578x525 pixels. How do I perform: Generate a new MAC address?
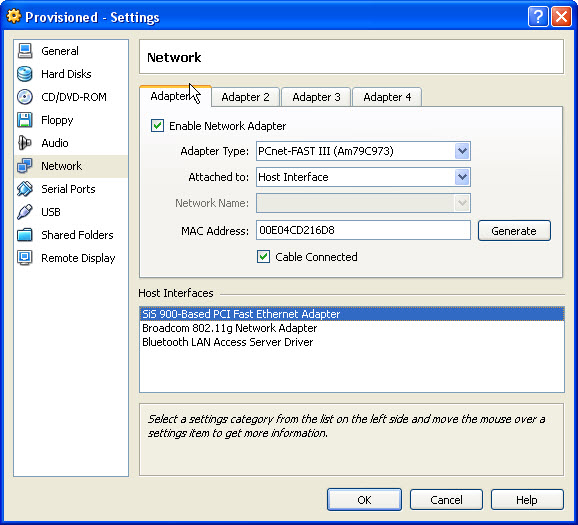(514, 231)
